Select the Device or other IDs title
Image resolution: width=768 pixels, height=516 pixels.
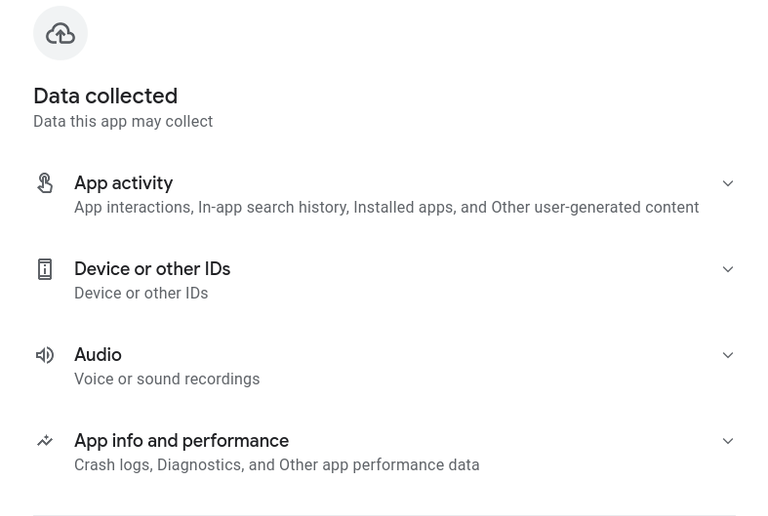152,269
